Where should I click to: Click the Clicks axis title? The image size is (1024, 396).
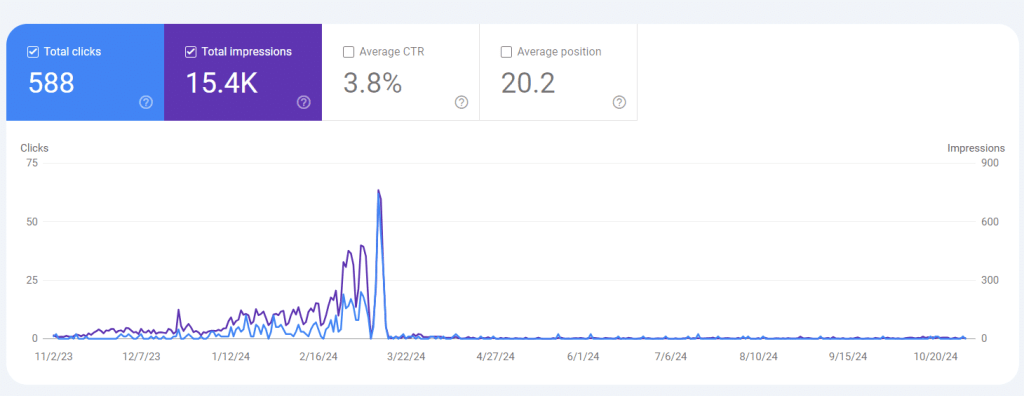34,148
